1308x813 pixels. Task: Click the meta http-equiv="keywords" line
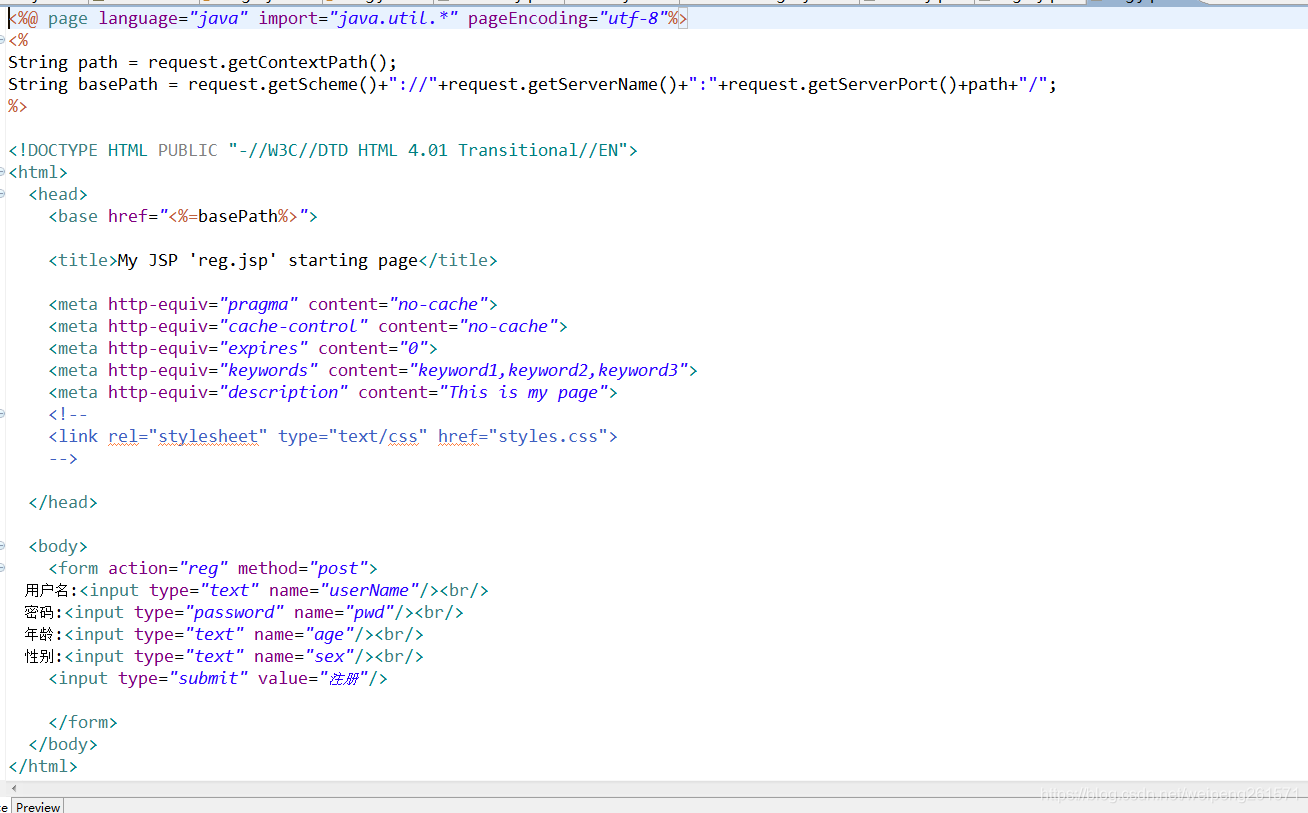coord(373,370)
